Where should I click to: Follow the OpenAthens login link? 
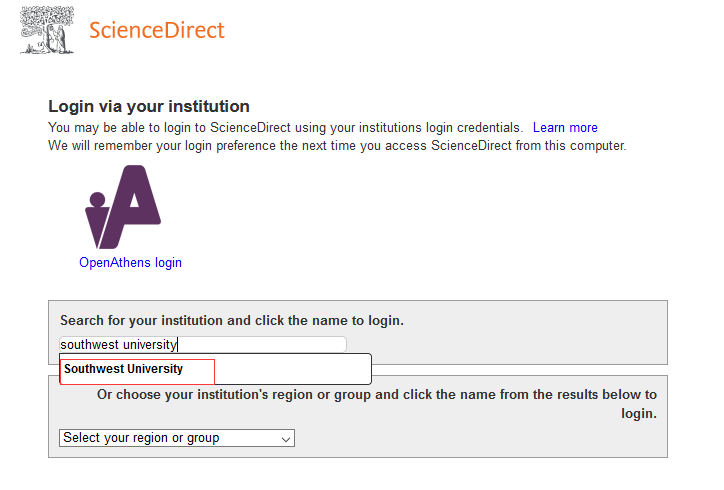click(130, 263)
